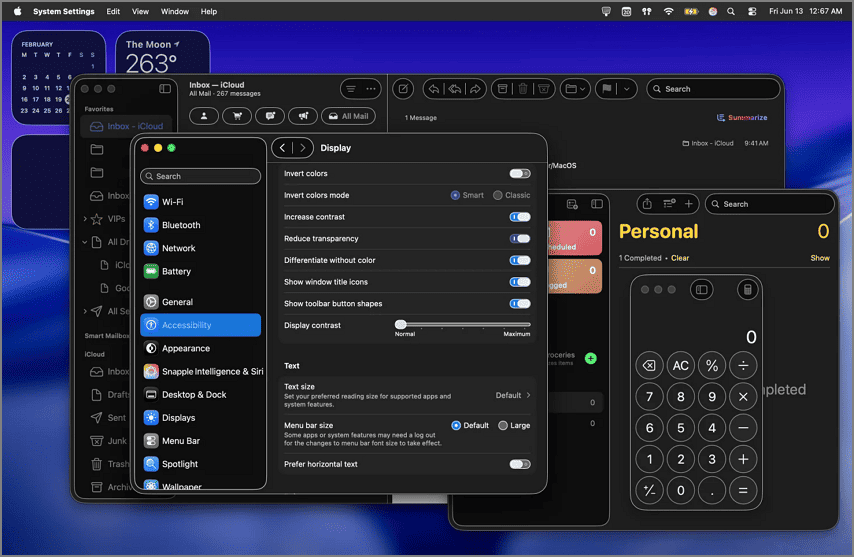Click the Display contrast slider handle
The image size is (854, 557).
(x=400, y=325)
